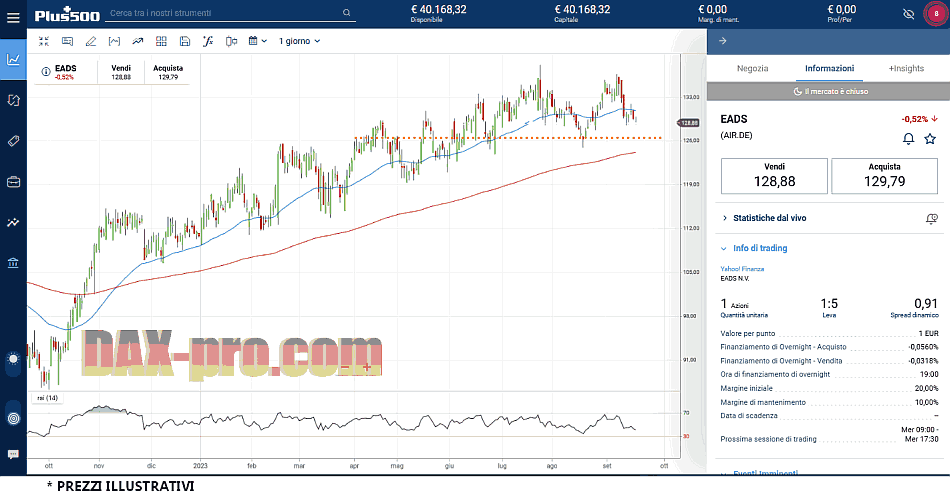Open the Yahoo! Finanza link
Image resolution: width=950 pixels, height=495 pixels.
tap(742, 269)
